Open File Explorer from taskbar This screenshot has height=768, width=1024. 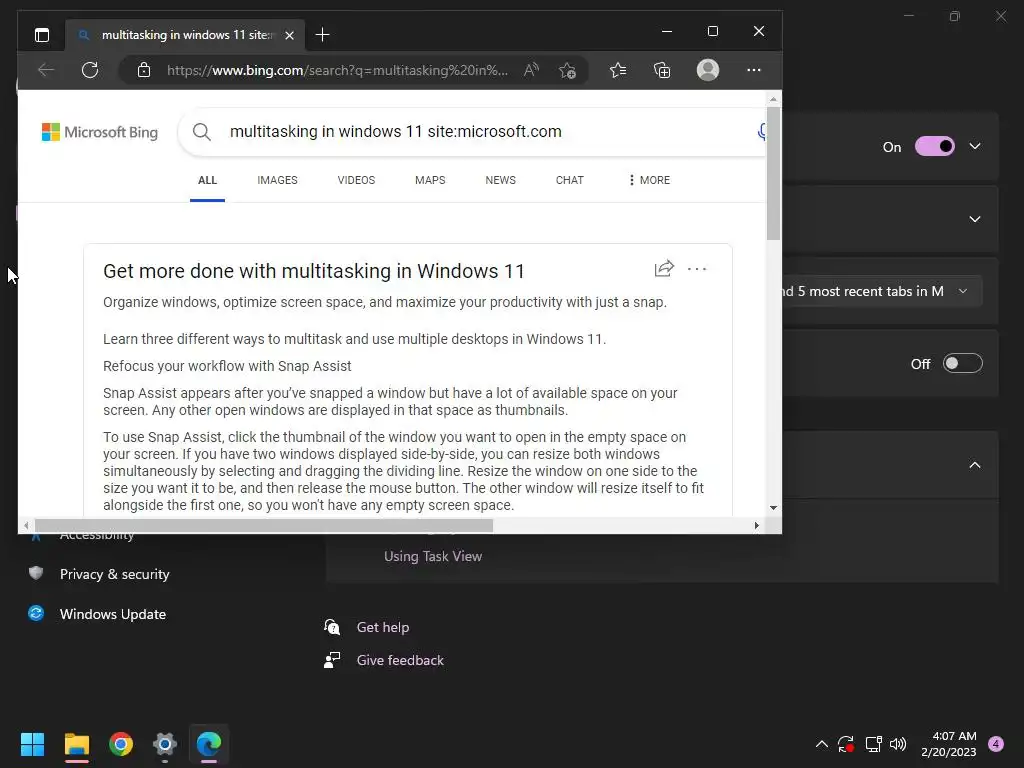pos(77,744)
